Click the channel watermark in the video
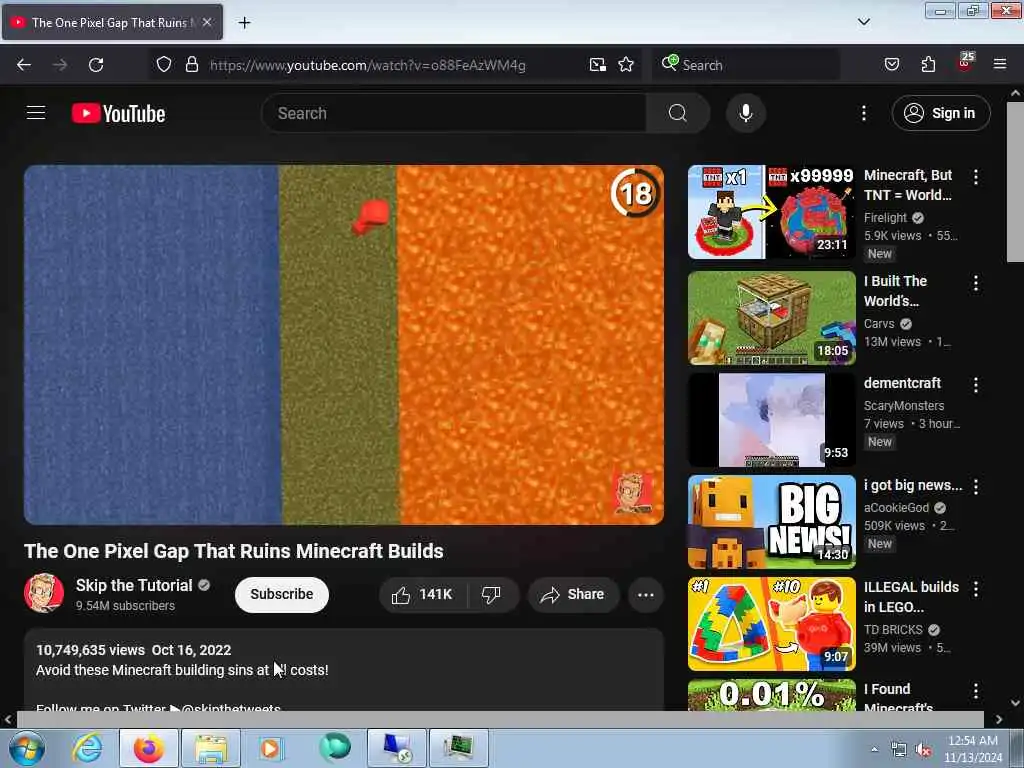Viewport: 1024px width, 768px height. tap(631, 492)
